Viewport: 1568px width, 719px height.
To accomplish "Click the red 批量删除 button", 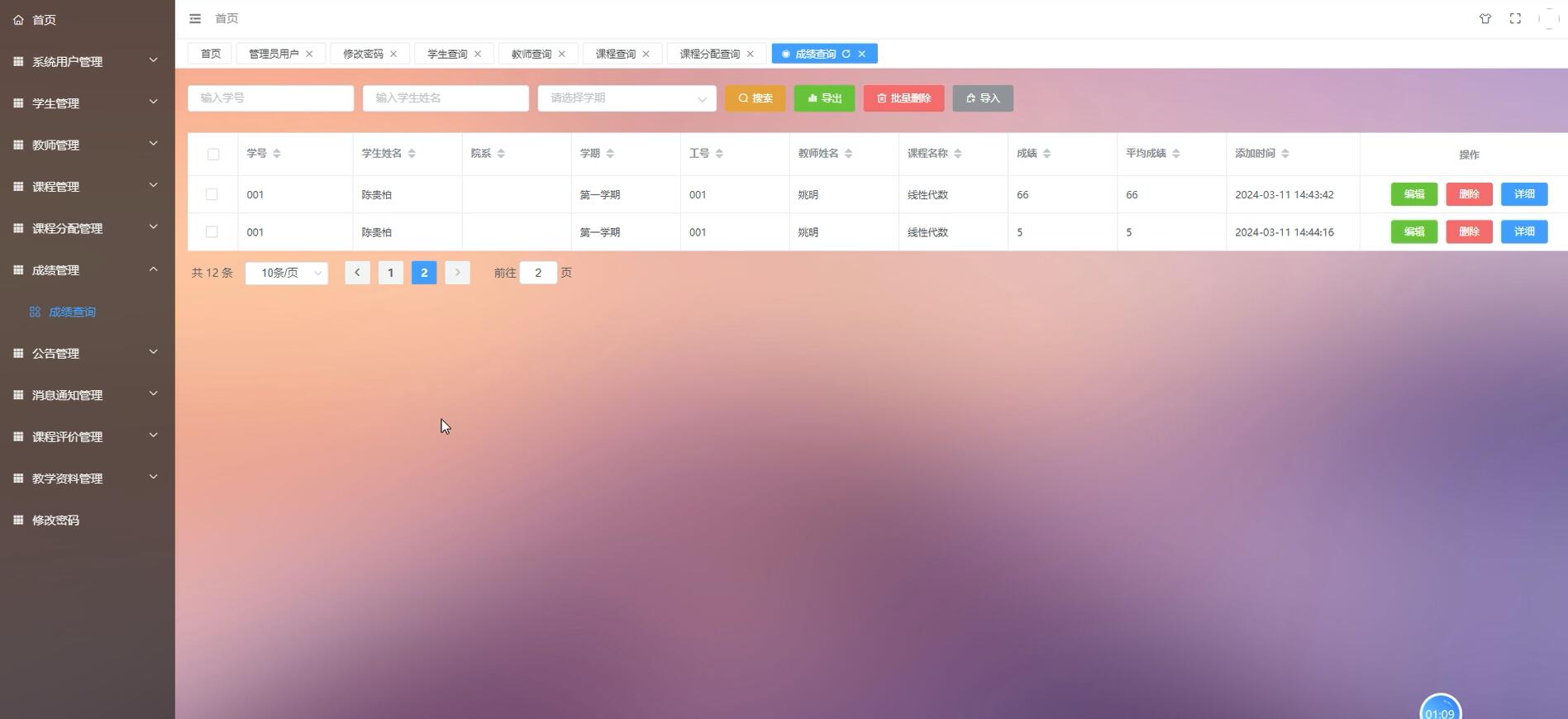I will (x=903, y=98).
